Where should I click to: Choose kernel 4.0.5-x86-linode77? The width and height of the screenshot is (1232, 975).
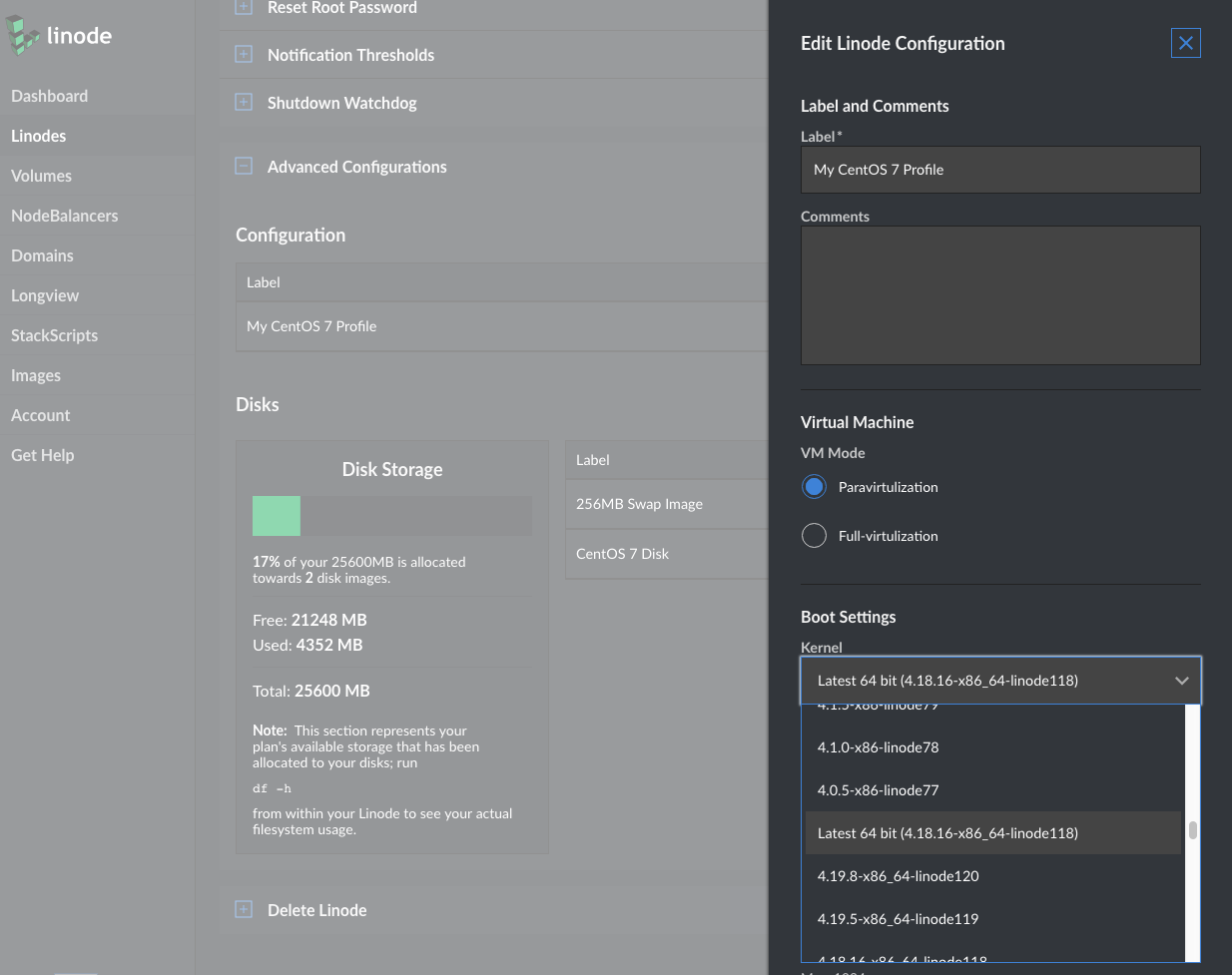993,790
